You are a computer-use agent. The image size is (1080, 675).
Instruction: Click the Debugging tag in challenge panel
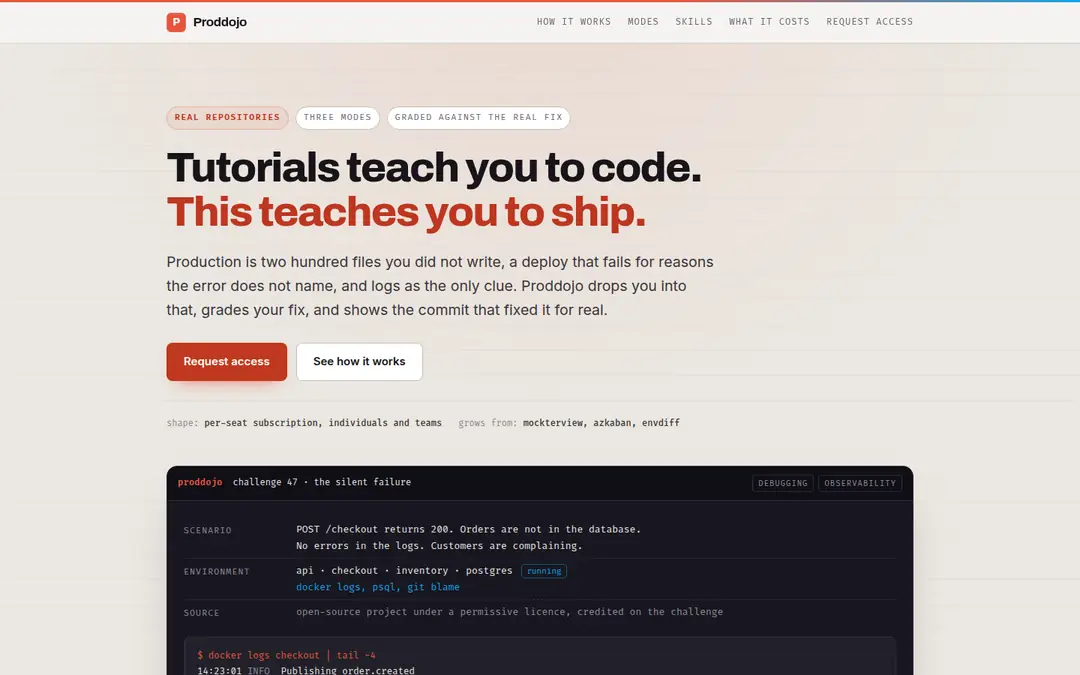tap(782, 484)
